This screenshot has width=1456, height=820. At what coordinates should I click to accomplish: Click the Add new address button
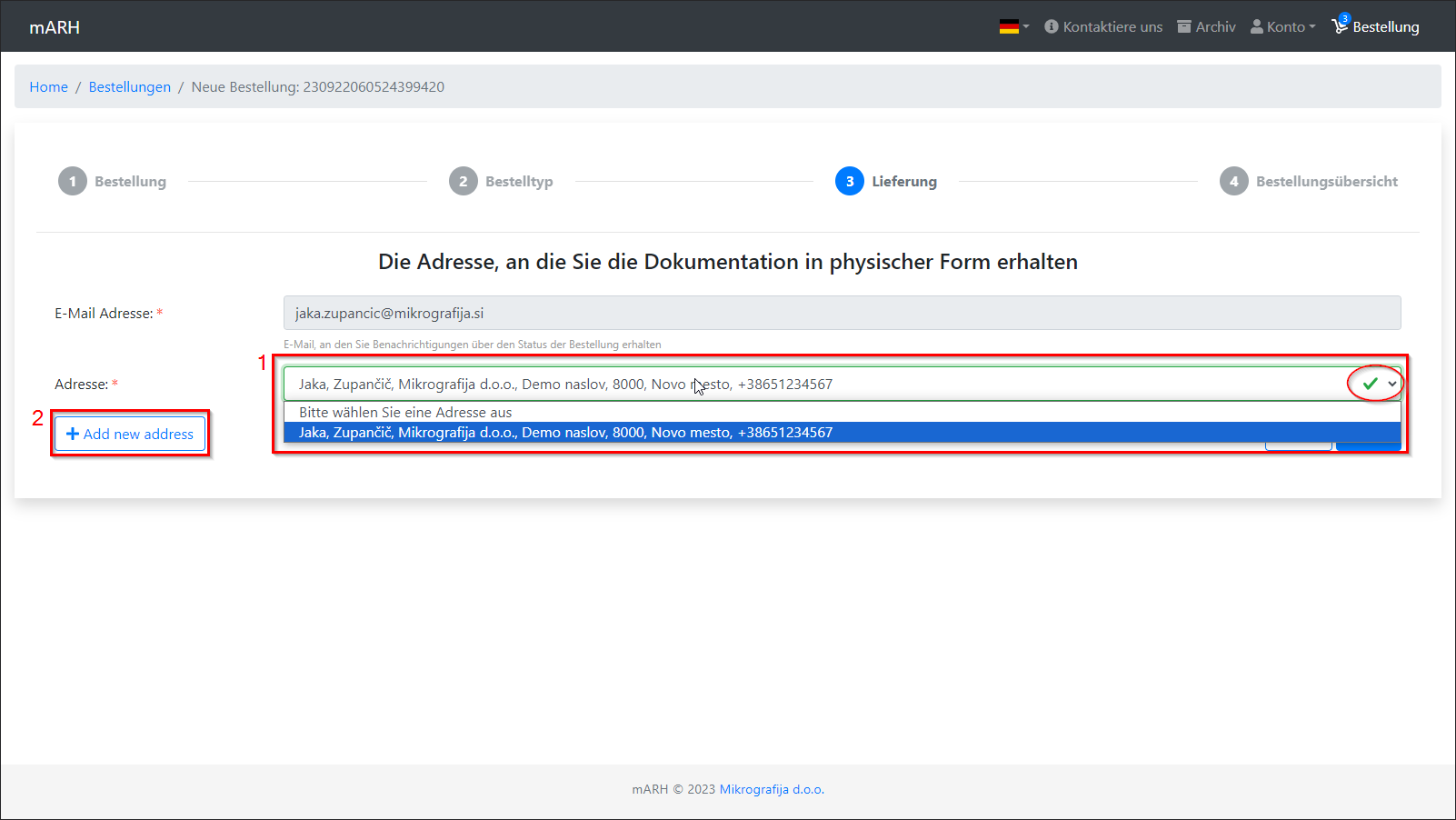tap(130, 434)
